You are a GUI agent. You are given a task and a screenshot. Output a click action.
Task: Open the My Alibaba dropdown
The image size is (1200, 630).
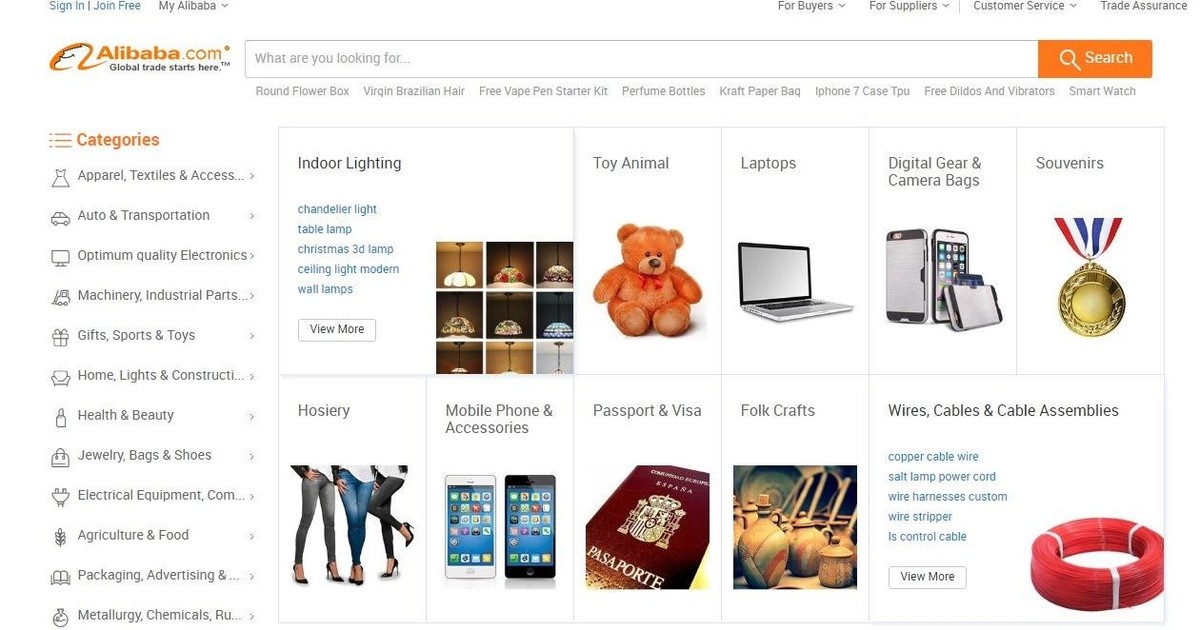[193, 6]
